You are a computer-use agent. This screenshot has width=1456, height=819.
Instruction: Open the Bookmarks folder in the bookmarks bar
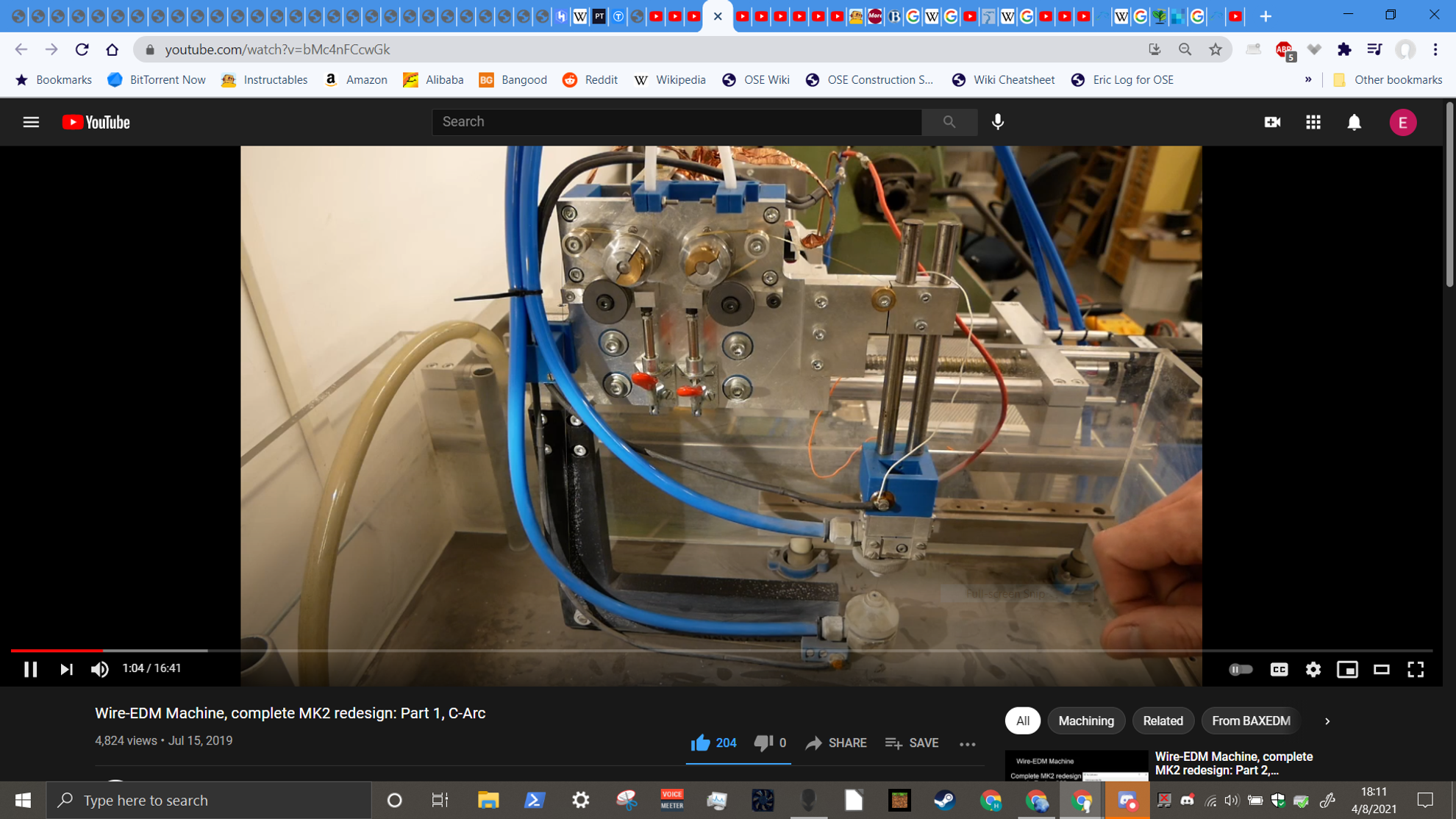click(54, 79)
